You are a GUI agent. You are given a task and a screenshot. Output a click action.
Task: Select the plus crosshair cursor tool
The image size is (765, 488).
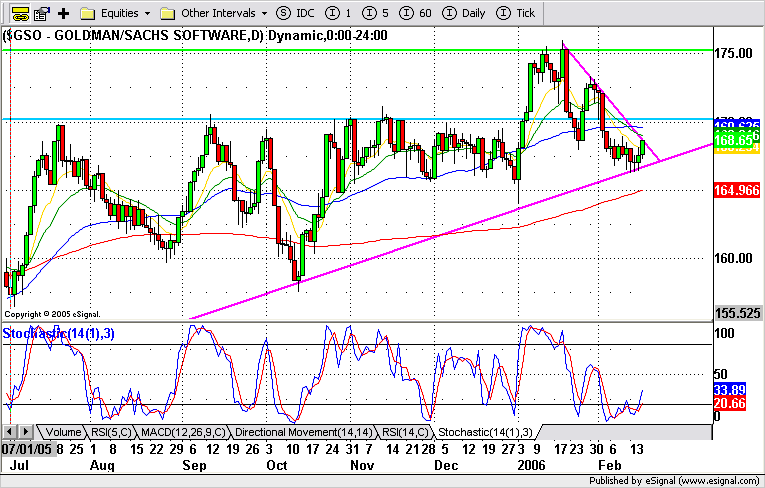pos(63,13)
